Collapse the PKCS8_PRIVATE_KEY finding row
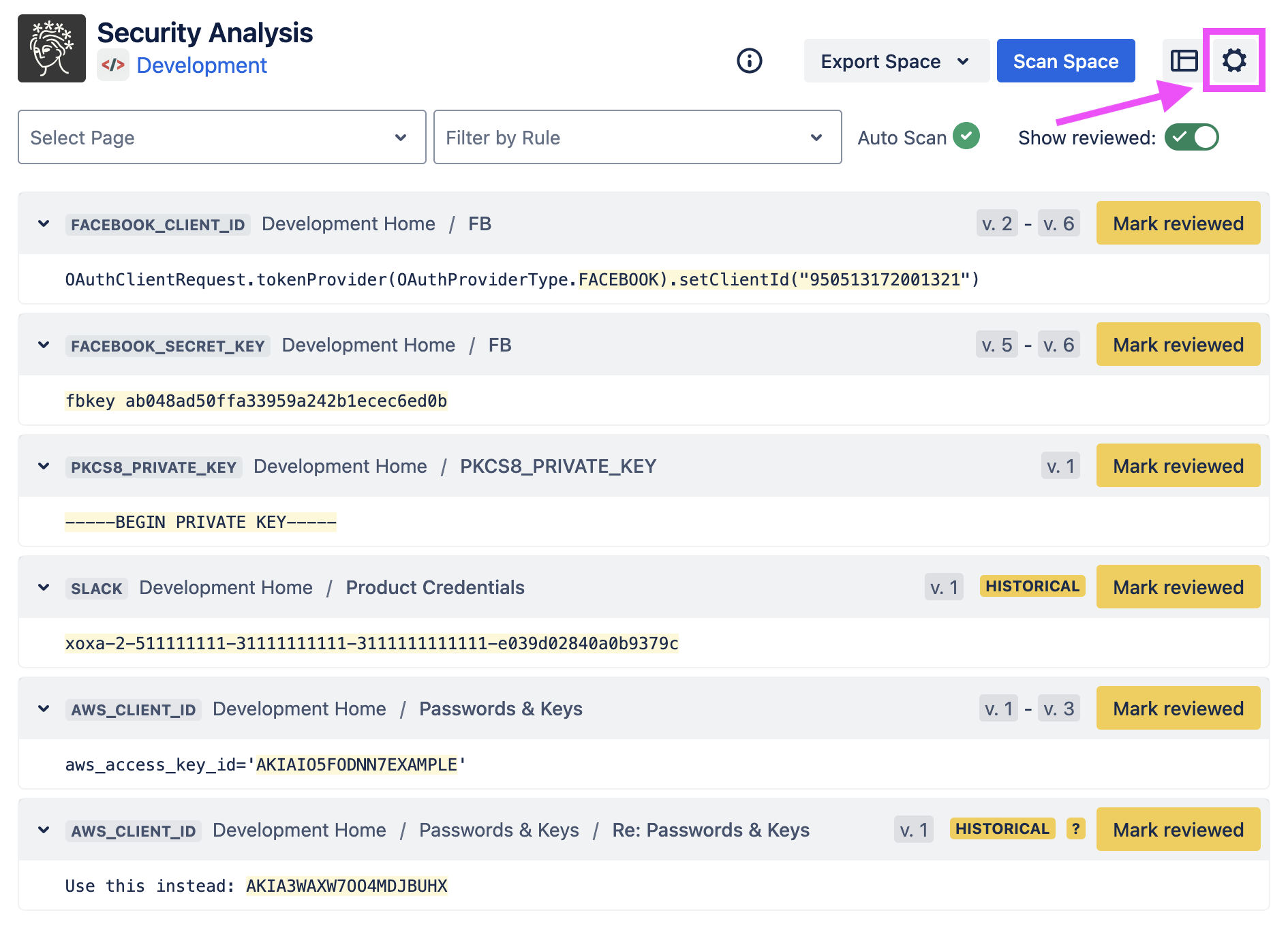Image resolution: width=1288 pixels, height=932 pixels. coord(44,467)
